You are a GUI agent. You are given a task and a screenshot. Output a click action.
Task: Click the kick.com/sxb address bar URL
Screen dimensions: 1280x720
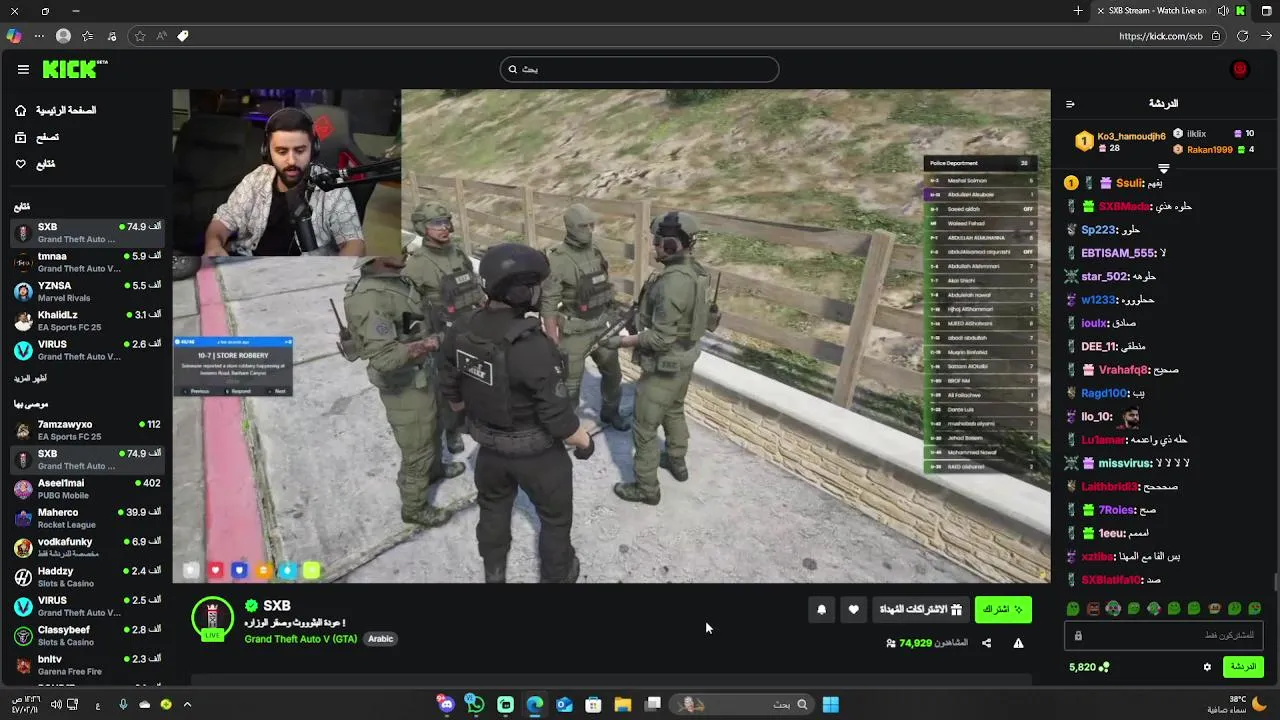[1160, 36]
